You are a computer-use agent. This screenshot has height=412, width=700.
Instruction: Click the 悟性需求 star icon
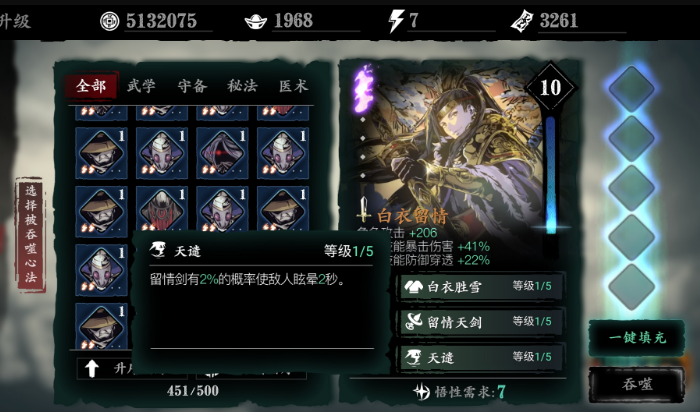[x=421, y=391]
